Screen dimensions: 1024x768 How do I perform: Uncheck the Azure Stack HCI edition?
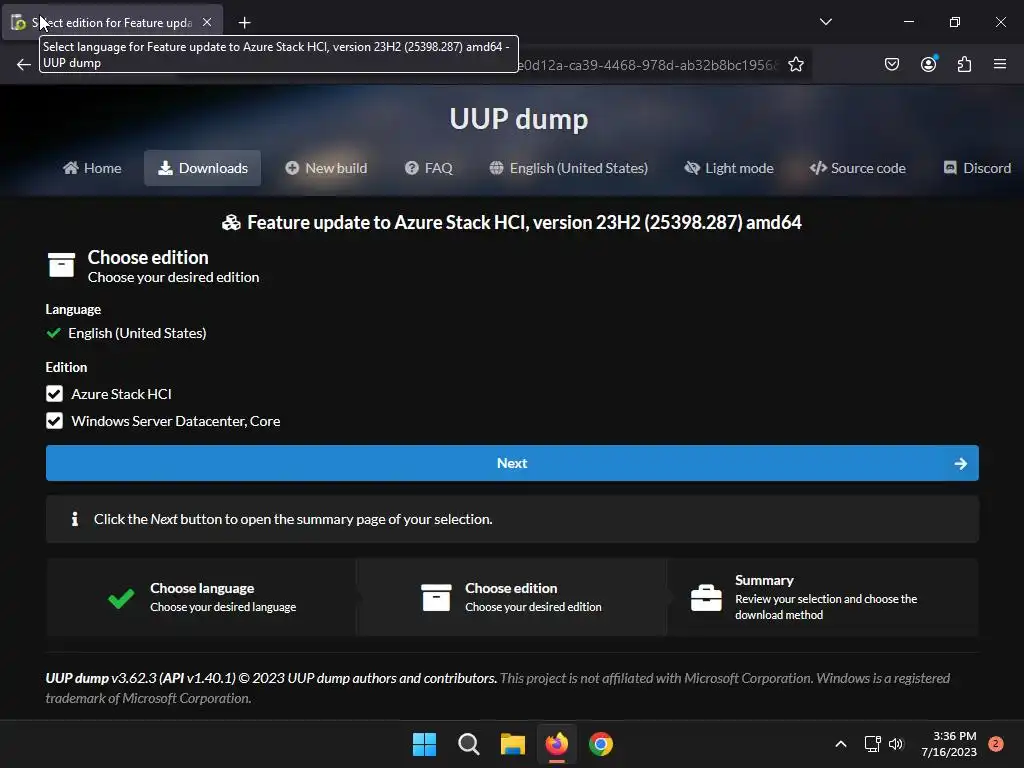point(54,394)
